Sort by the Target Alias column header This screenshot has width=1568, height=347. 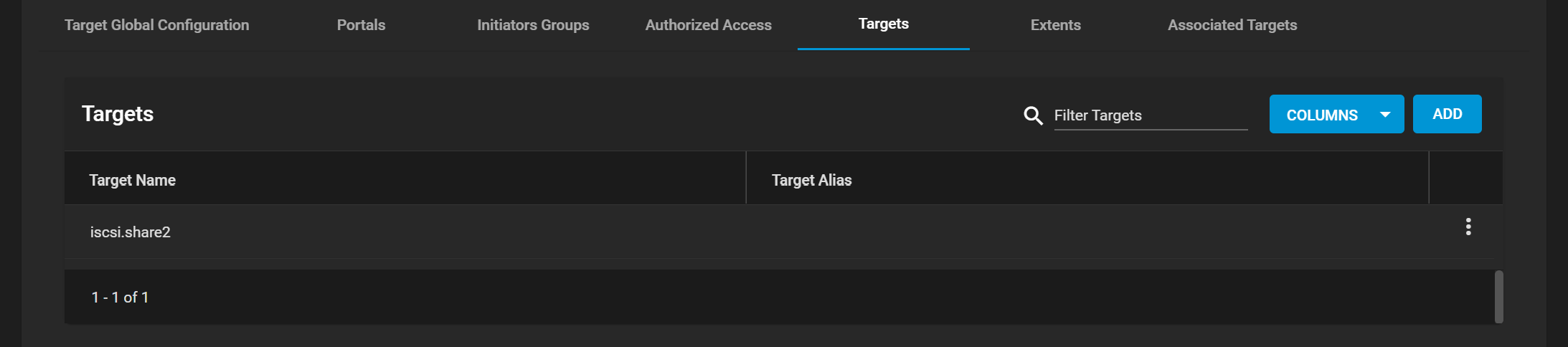[811, 180]
